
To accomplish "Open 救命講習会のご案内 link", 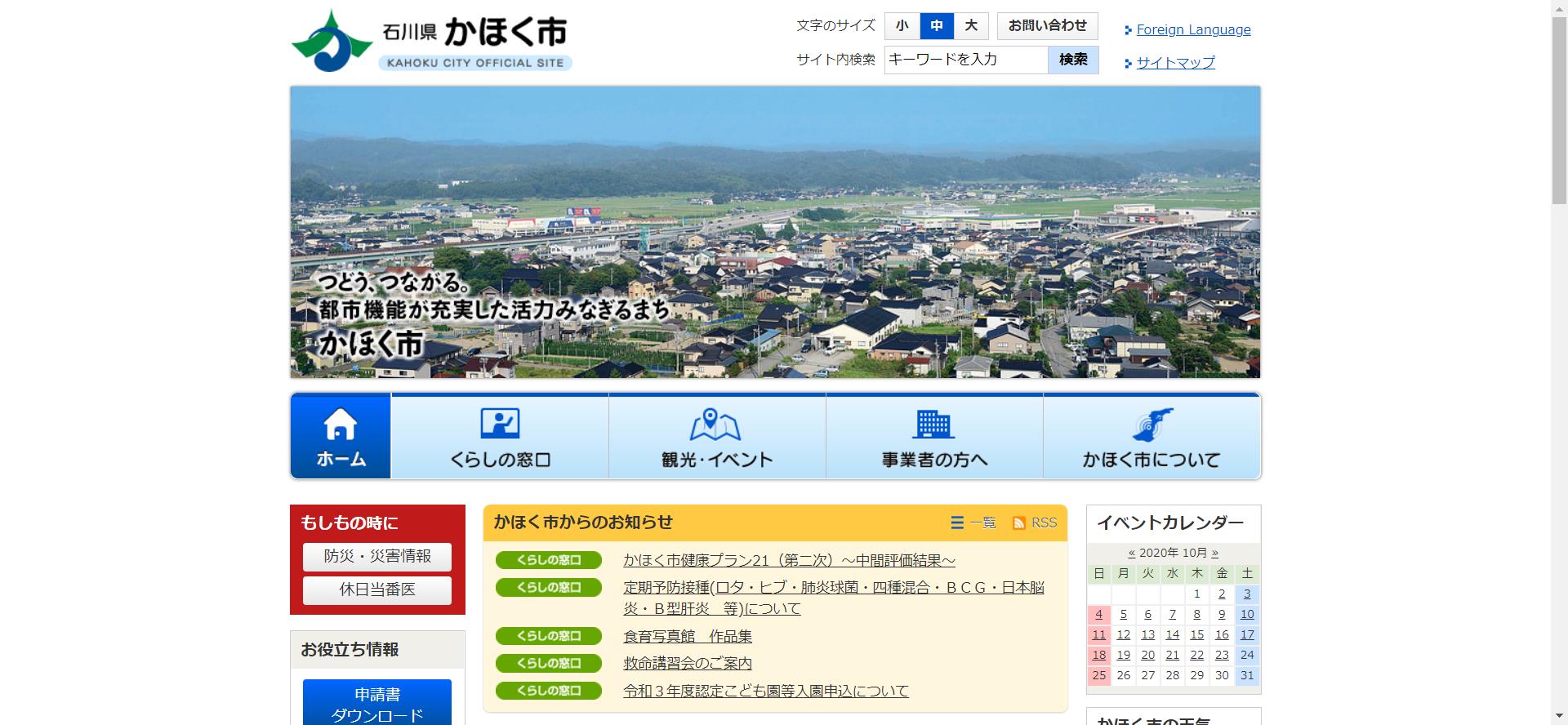I will 688,664.
